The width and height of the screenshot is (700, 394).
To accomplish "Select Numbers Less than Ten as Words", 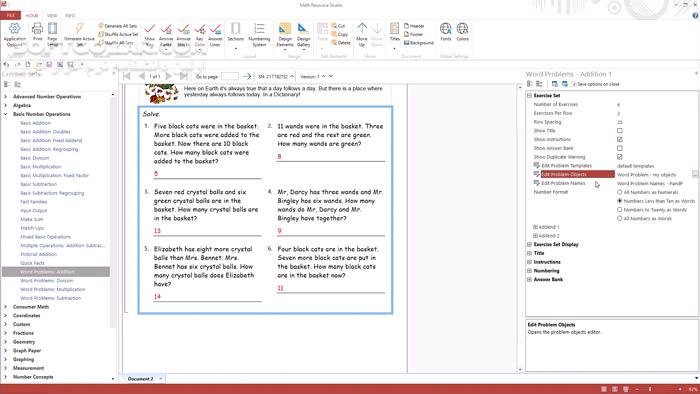I will [620, 201].
